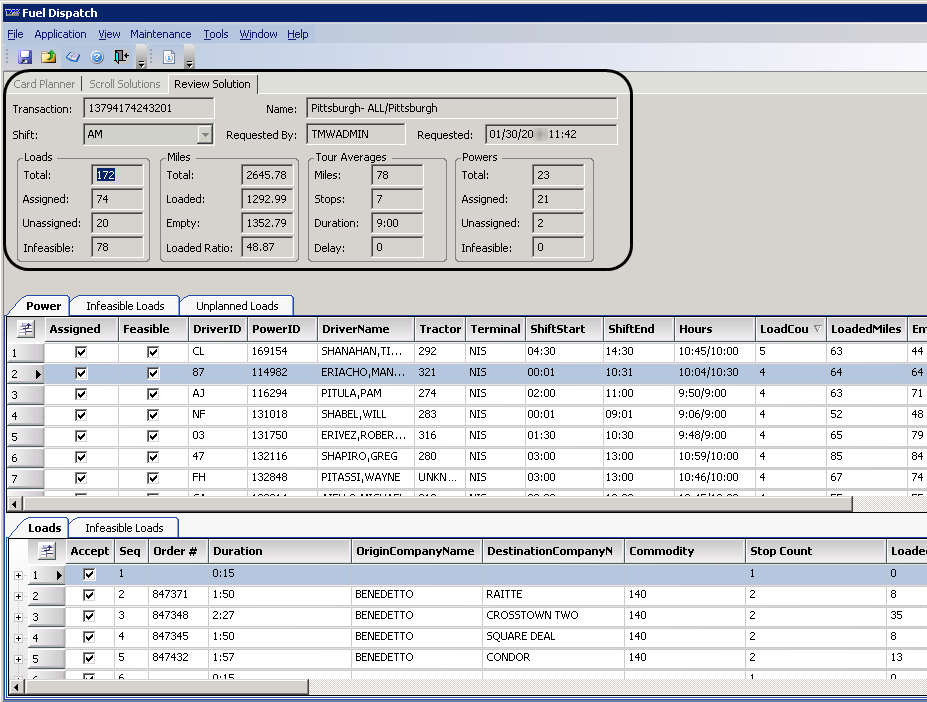The width and height of the screenshot is (927, 702).
Task: Click the document info toolbar icon
Action: (x=169, y=57)
